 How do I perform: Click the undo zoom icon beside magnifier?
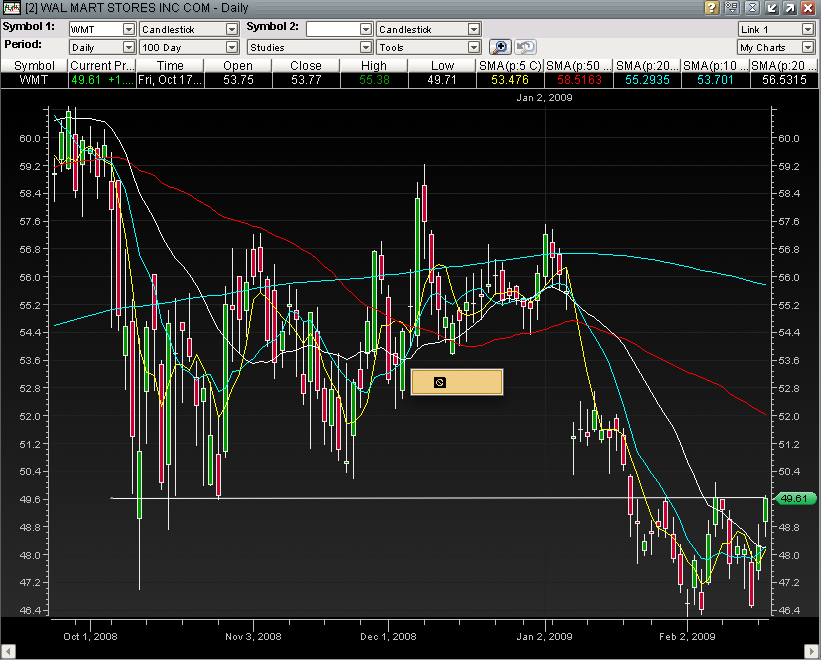[x=525, y=47]
